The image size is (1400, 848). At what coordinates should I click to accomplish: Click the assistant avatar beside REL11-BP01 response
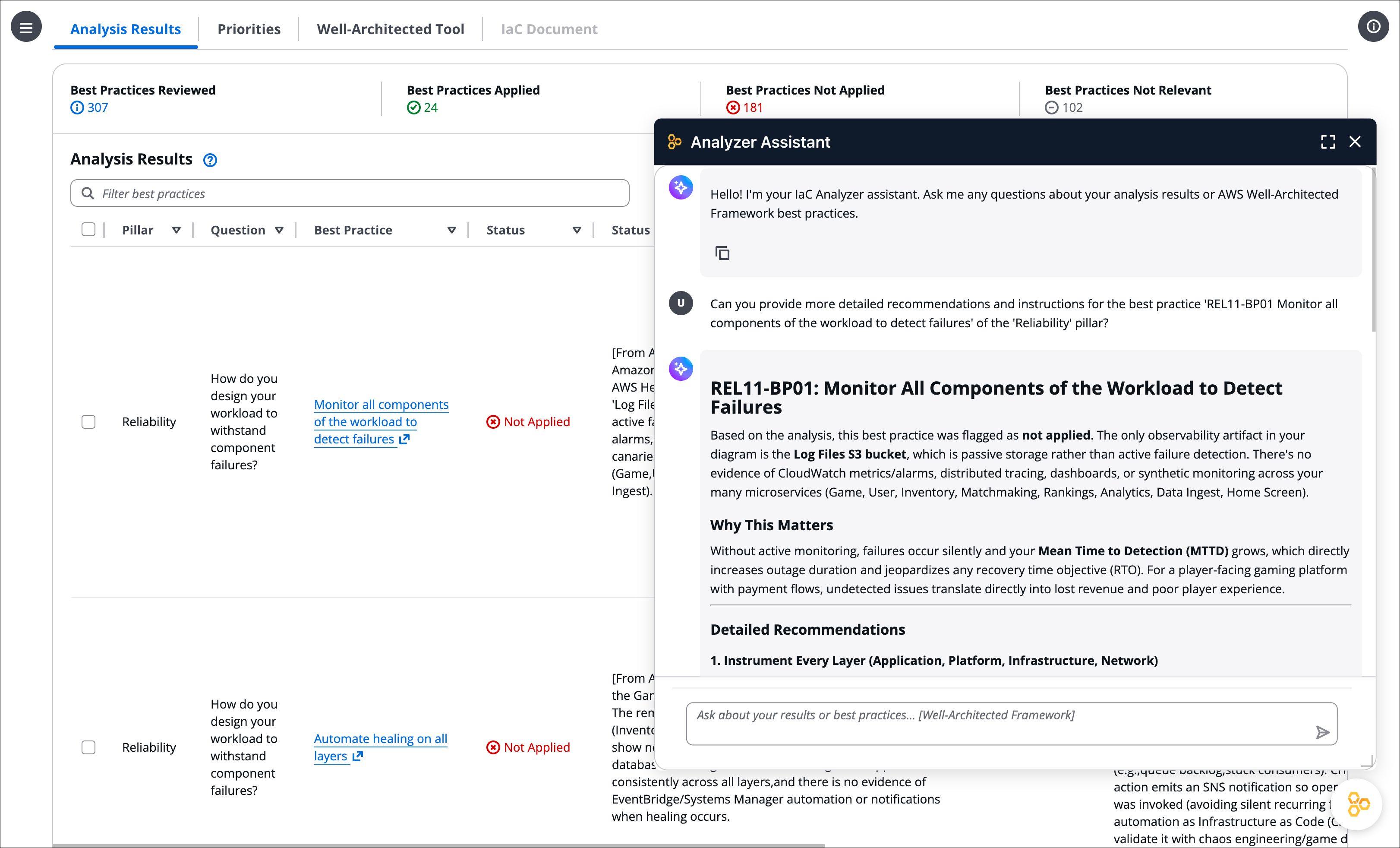[x=681, y=369]
